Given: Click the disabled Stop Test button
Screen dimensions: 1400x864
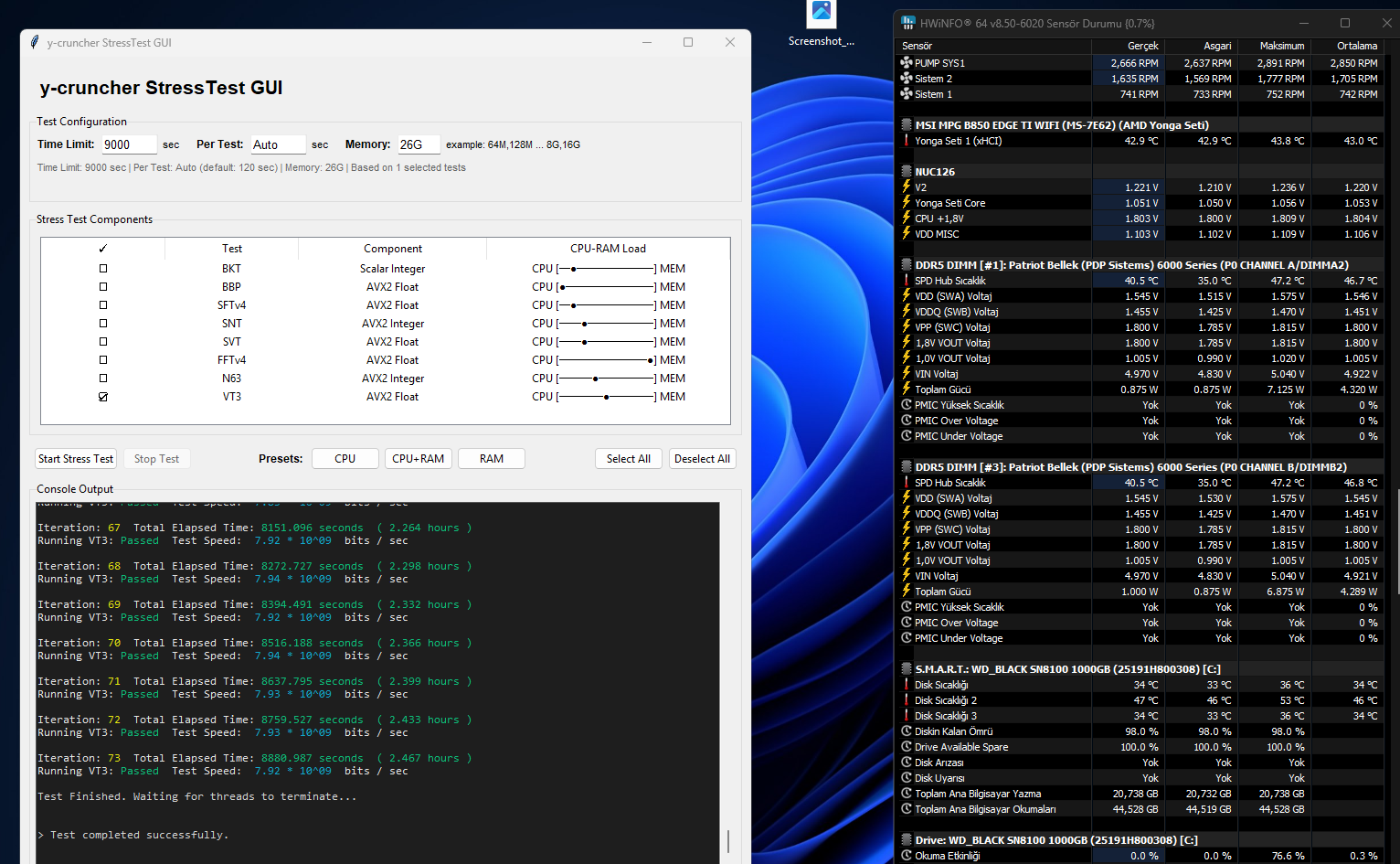Looking at the screenshot, I should click(156, 459).
